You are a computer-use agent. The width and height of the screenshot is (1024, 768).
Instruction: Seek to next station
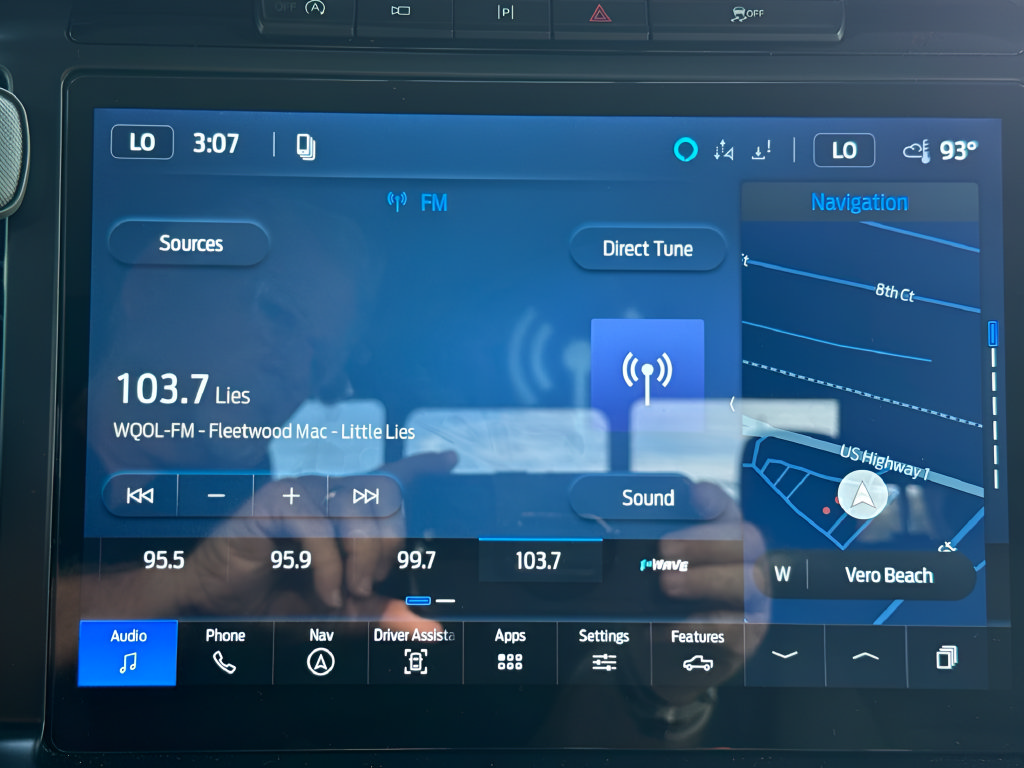[365, 496]
